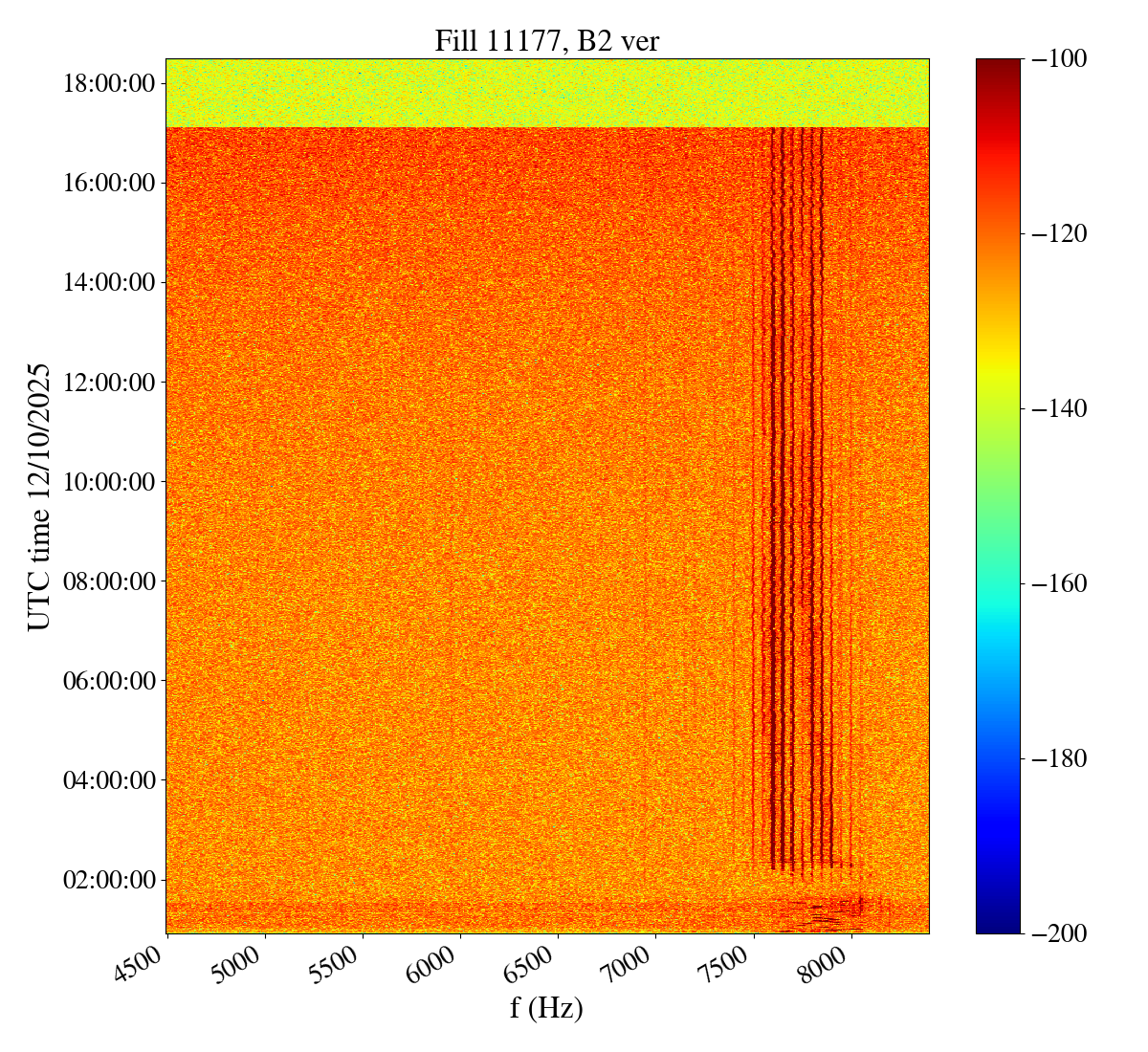Click the "UTC time 12/10/2025" y-axis label
The height and width of the screenshot is (1052, 1148).
[38, 496]
